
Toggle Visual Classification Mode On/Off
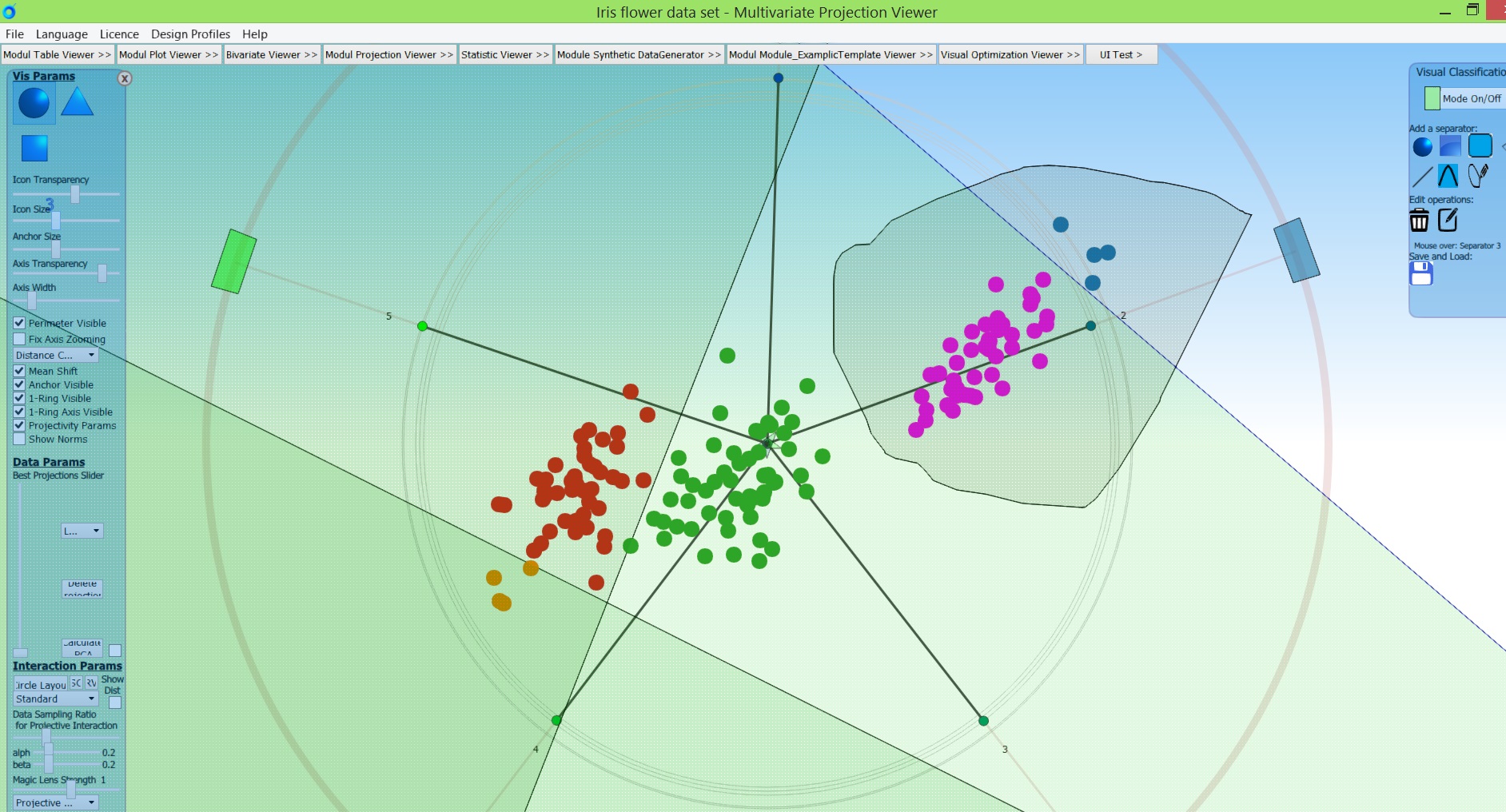tap(1432, 98)
